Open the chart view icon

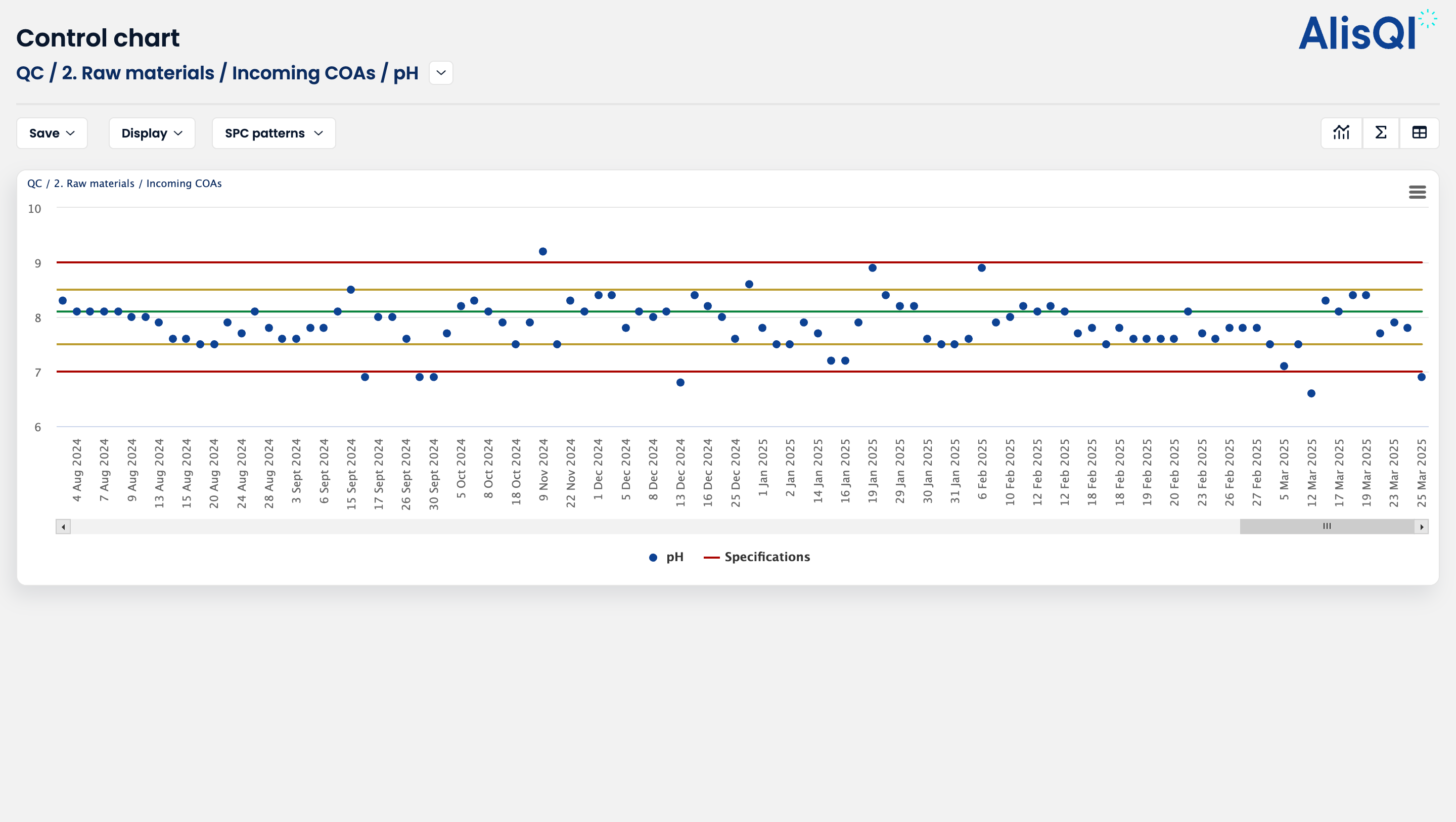click(1341, 133)
